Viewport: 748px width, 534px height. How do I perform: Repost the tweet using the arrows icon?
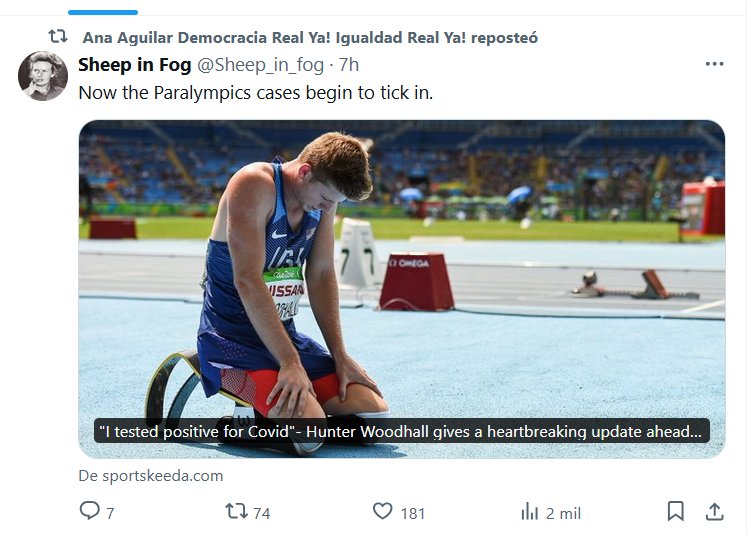[236, 511]
